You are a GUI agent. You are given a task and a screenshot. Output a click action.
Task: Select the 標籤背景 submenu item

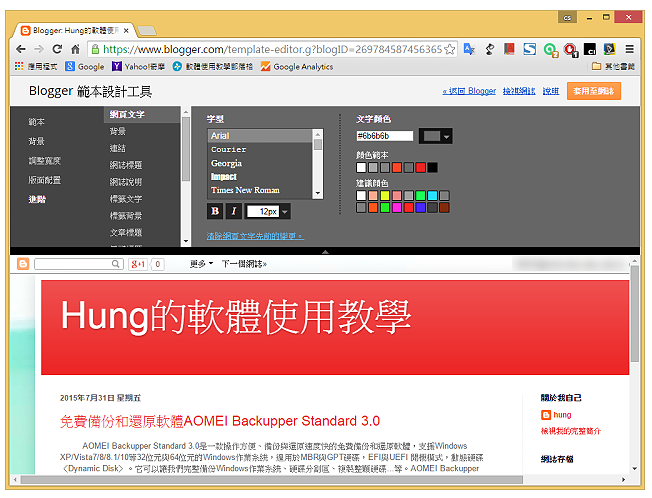(x=126, y=215)
